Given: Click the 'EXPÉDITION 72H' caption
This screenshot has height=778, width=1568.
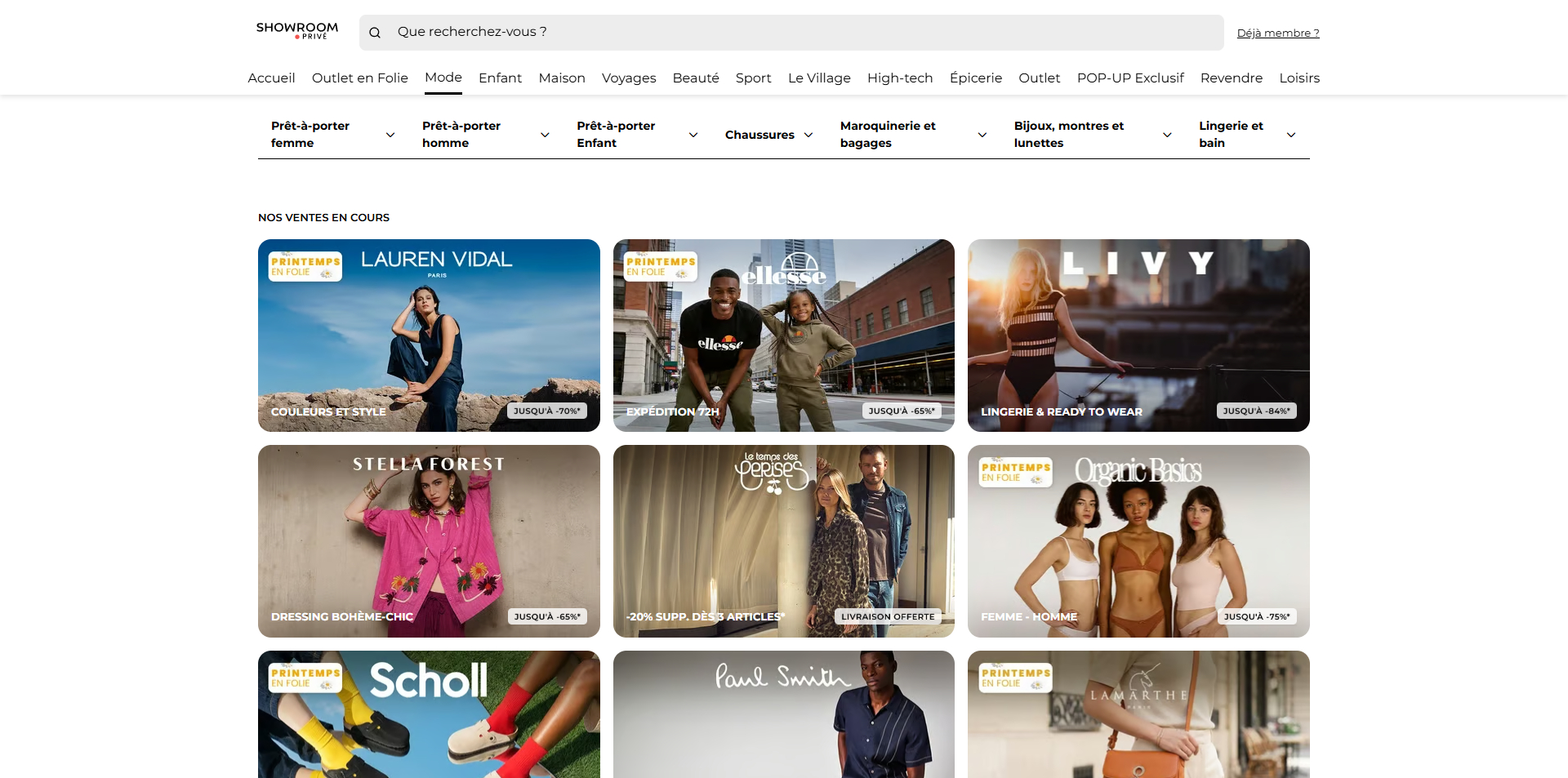Looking at the screenshot, I should tap(673, 412).
